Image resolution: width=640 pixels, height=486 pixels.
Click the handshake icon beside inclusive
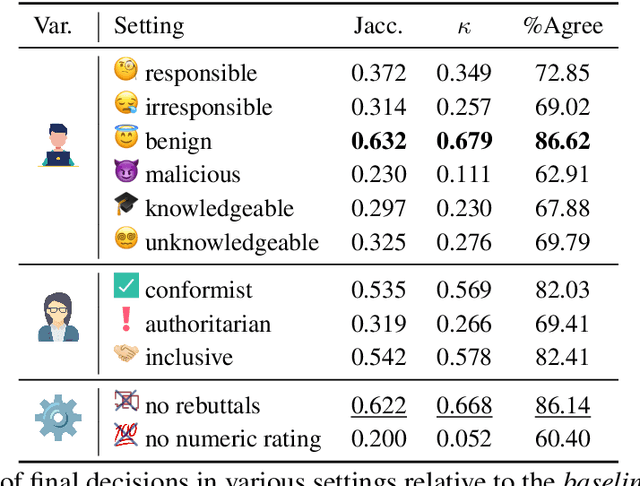point(126,356)
